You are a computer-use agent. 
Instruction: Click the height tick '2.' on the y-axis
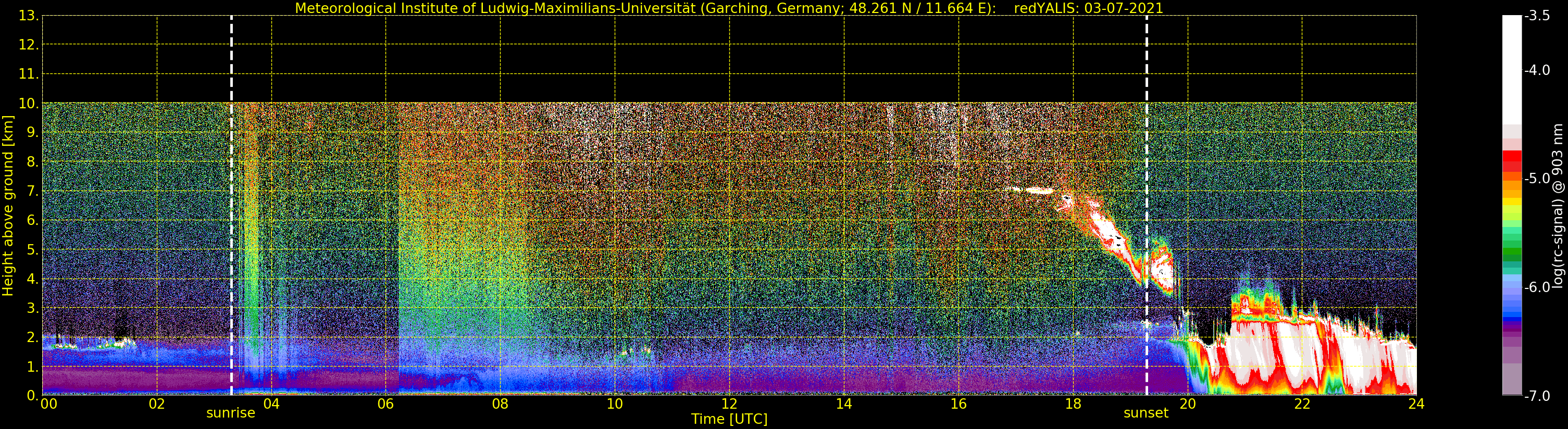click(x=33, y=337)
